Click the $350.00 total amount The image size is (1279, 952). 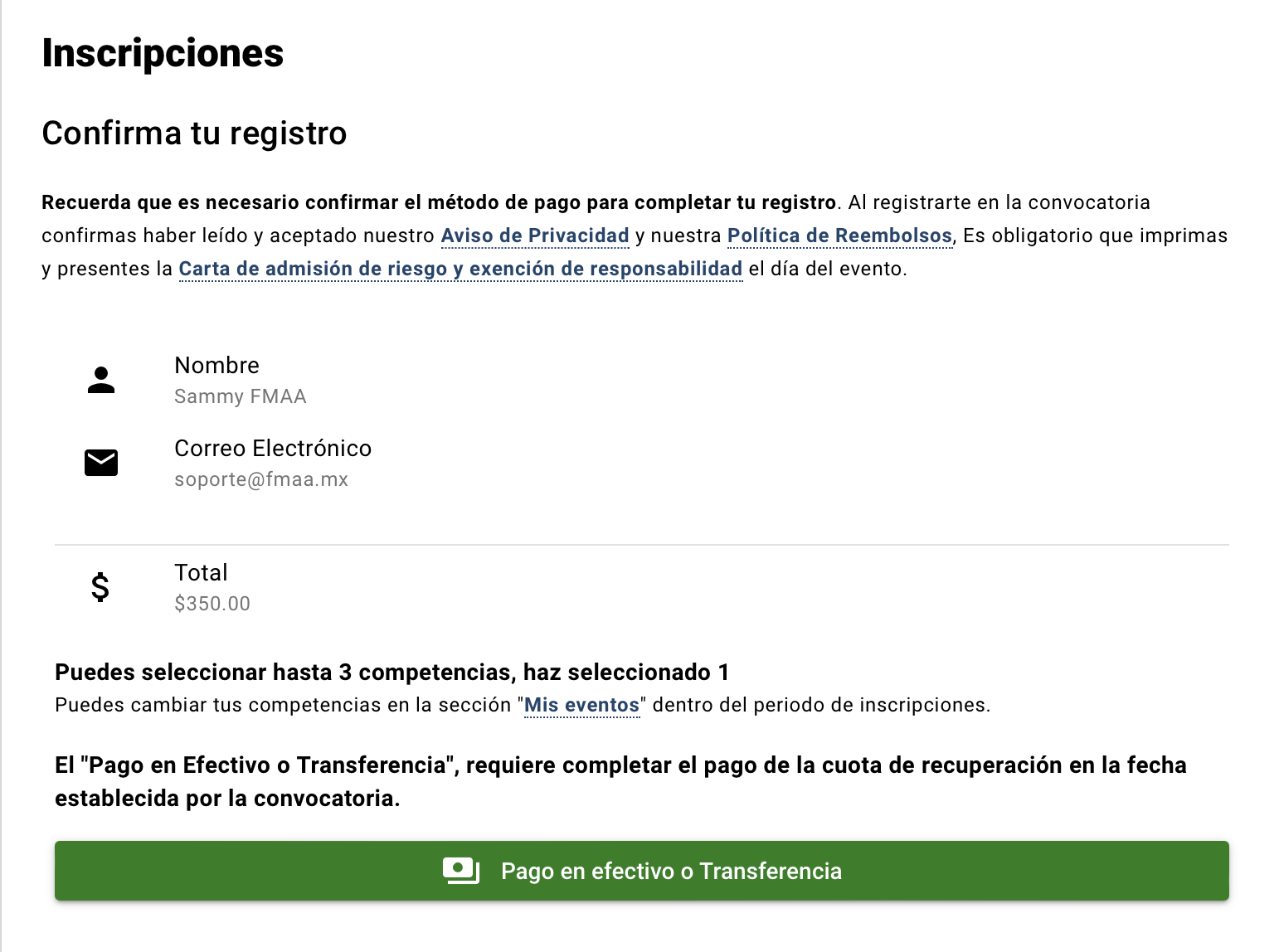pyautogui.click(x=212, y=604)
